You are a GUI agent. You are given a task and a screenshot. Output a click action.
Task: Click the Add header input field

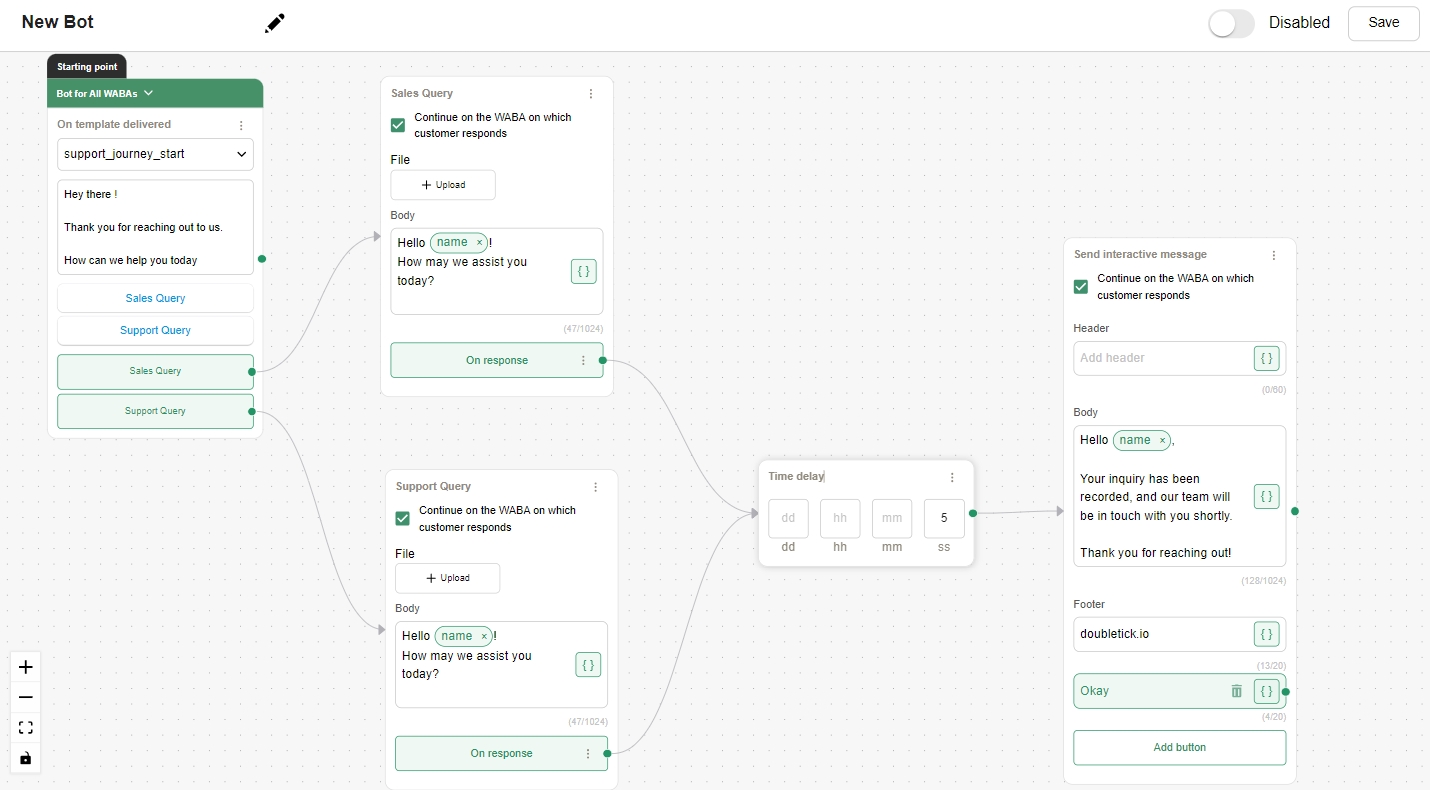pos(1162,358)
